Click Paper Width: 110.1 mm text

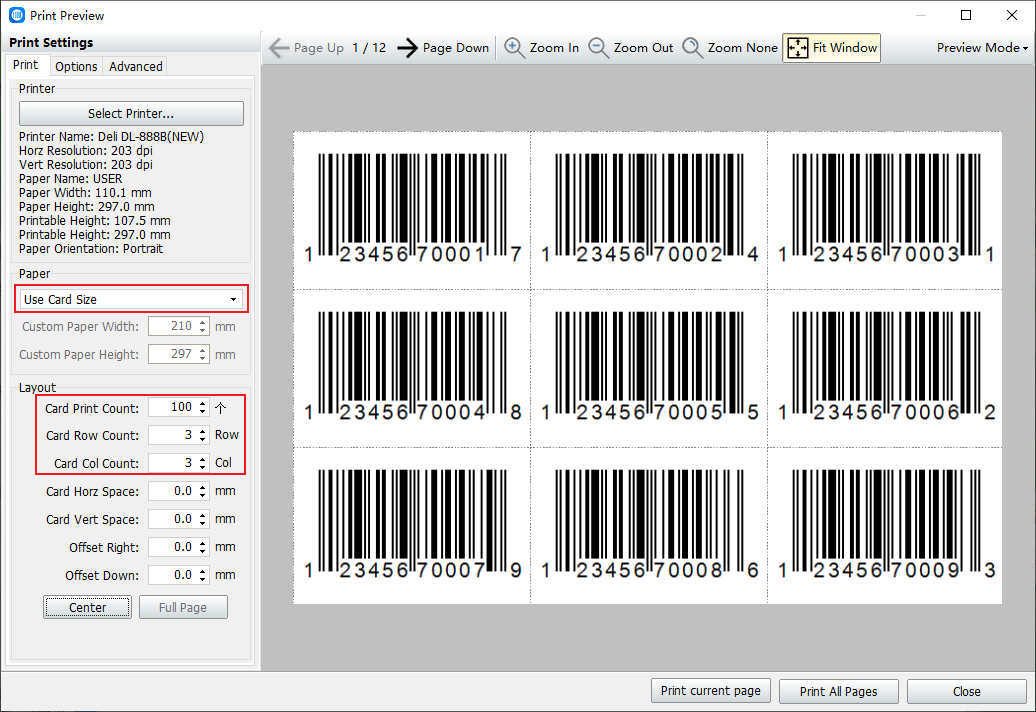coord(85,193)
